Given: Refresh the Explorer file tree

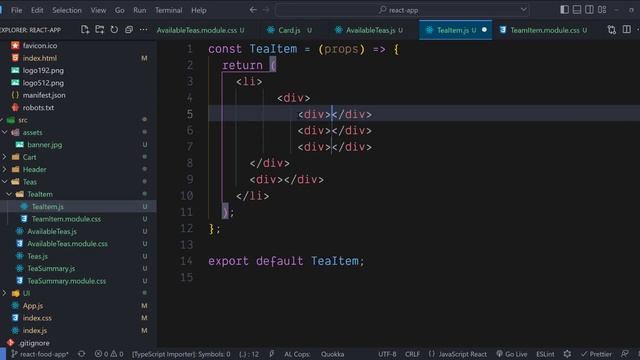Looking at the screenshot, I should 114,30.
